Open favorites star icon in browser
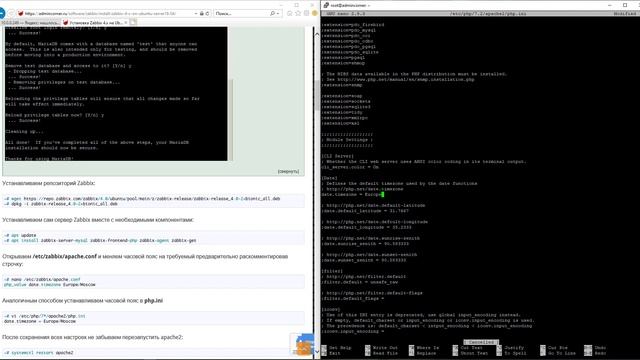This screenshot has width=640, height=360. coord(298,13)
